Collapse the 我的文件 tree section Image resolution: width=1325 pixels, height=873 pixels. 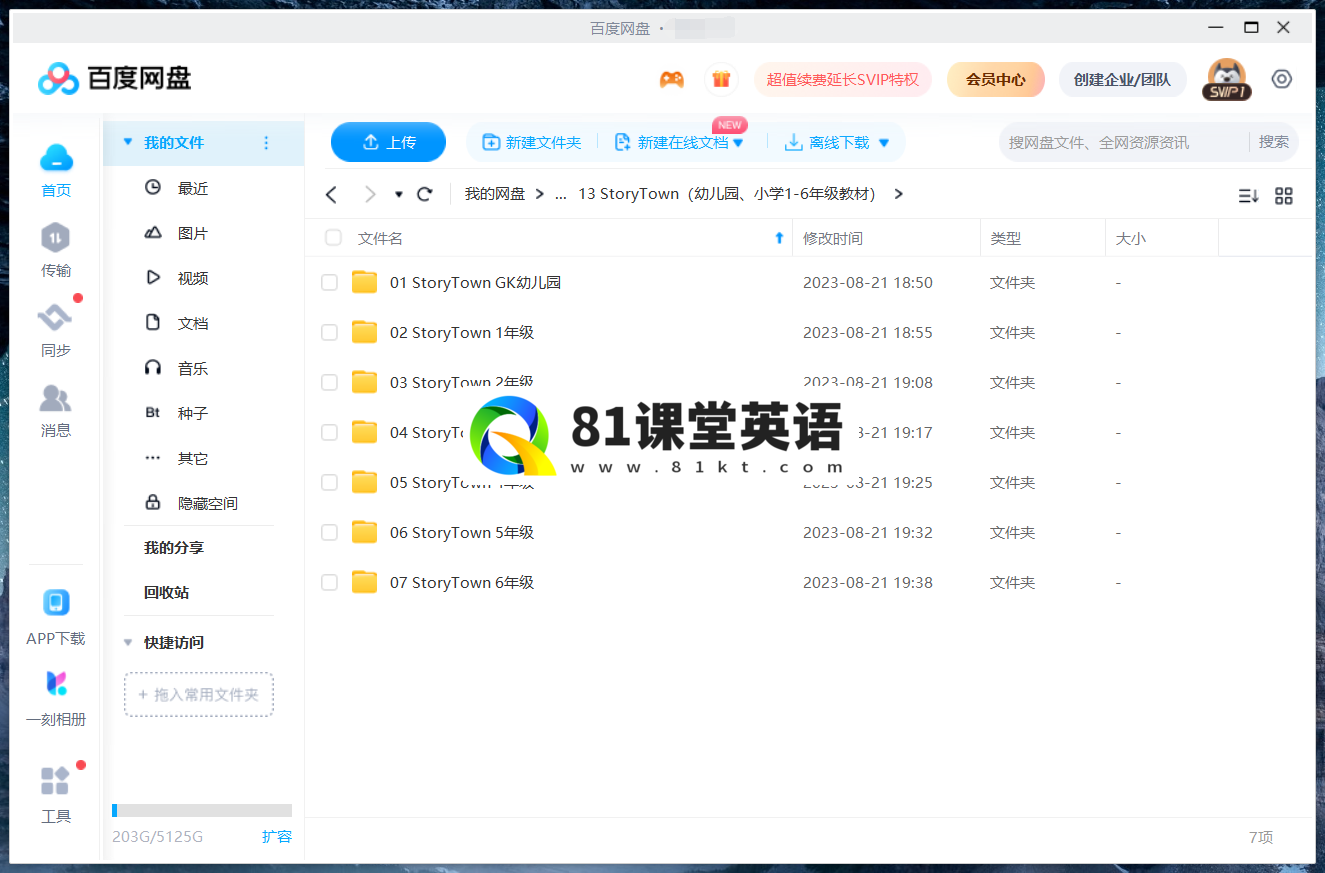click(x=127, y=143)
